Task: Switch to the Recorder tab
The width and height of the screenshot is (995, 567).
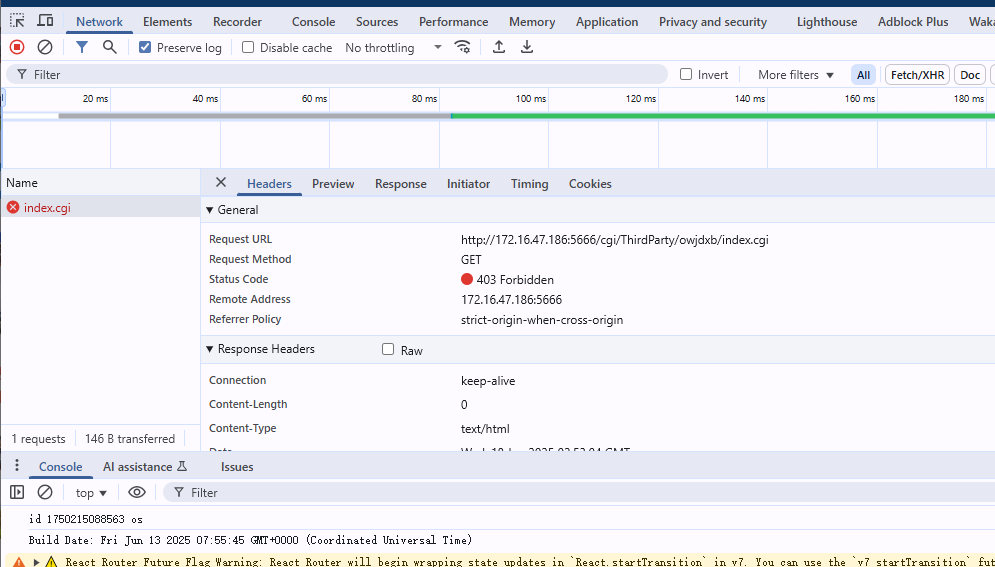Action: click(x=237, y=22)
